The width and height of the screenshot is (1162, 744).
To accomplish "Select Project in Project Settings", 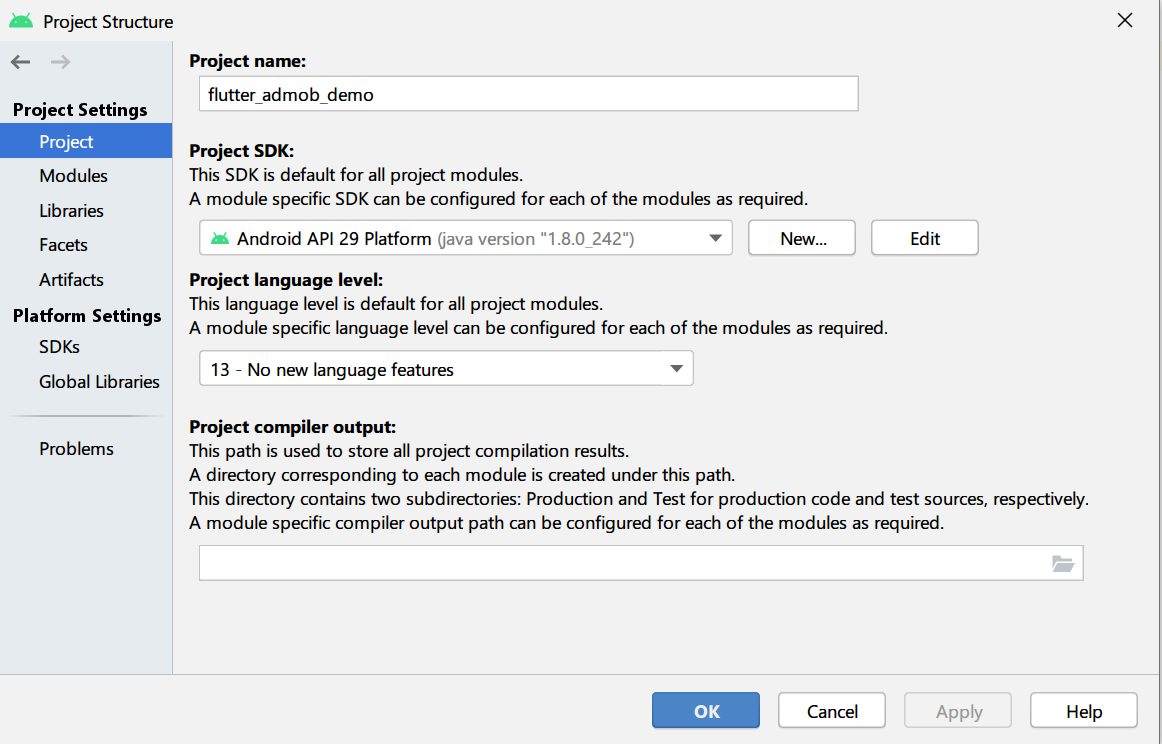I will (66, 142).
